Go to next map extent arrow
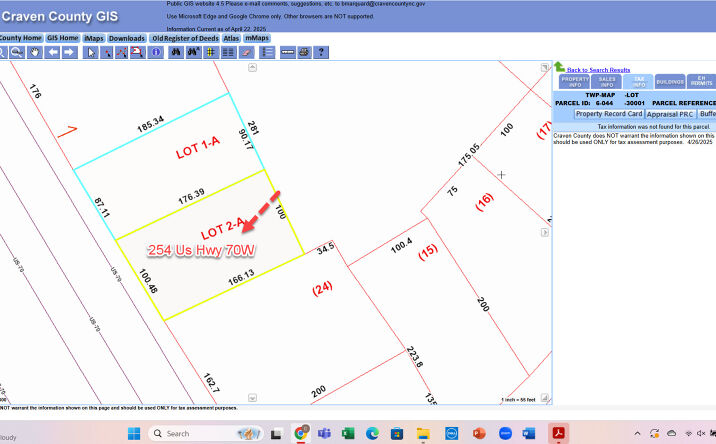The width and height of the screenshot is (716, 444). [x=69, y=52]
